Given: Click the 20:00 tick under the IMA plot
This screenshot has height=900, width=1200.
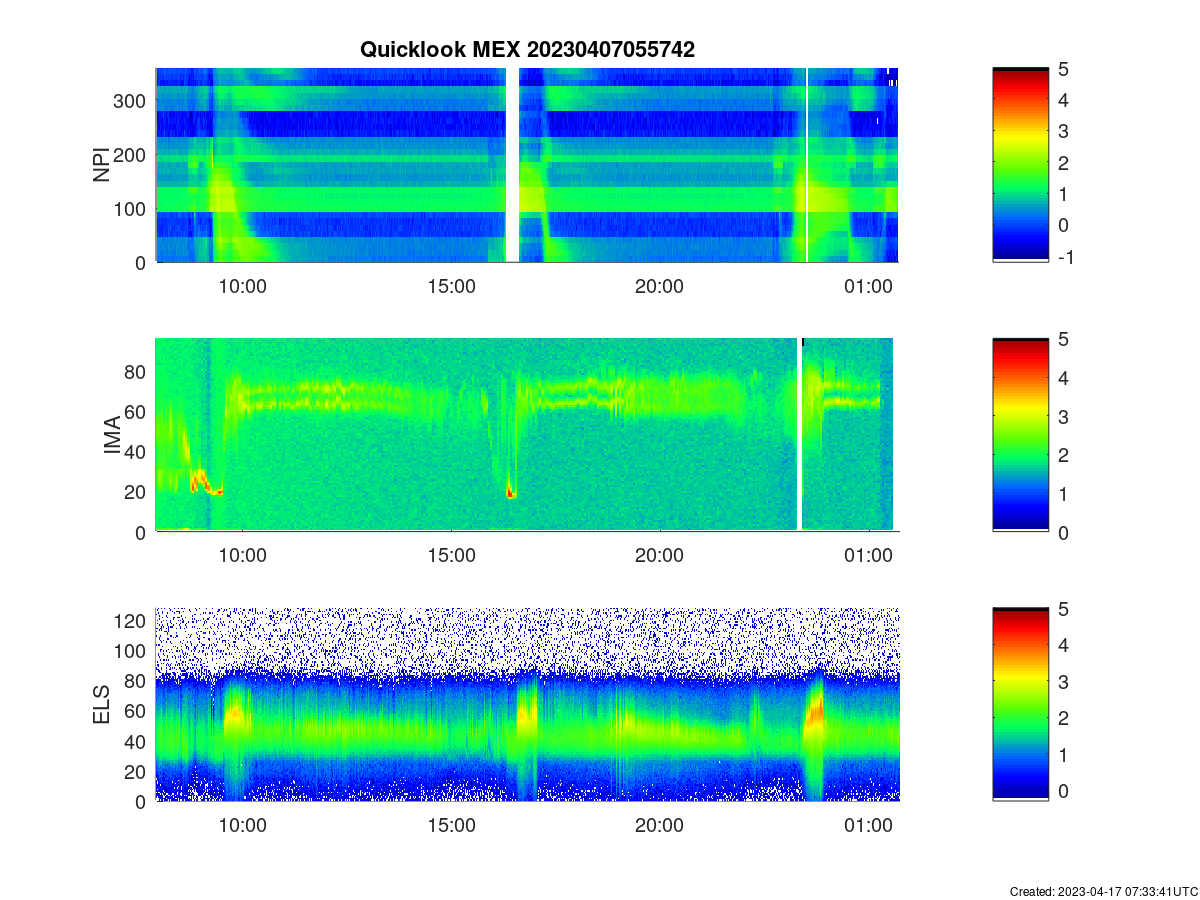Looking at the screenshot, I should coord(659,555).
